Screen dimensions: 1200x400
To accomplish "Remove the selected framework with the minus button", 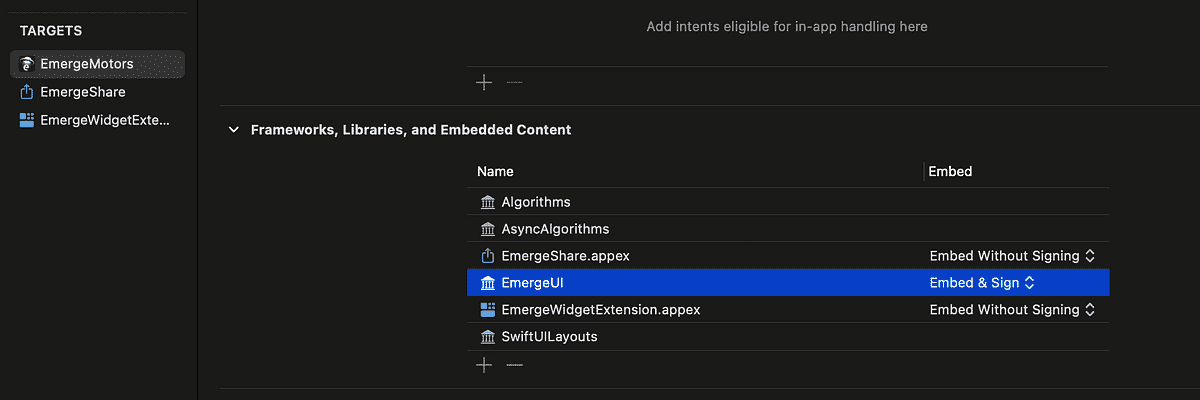I will (514, 365).
